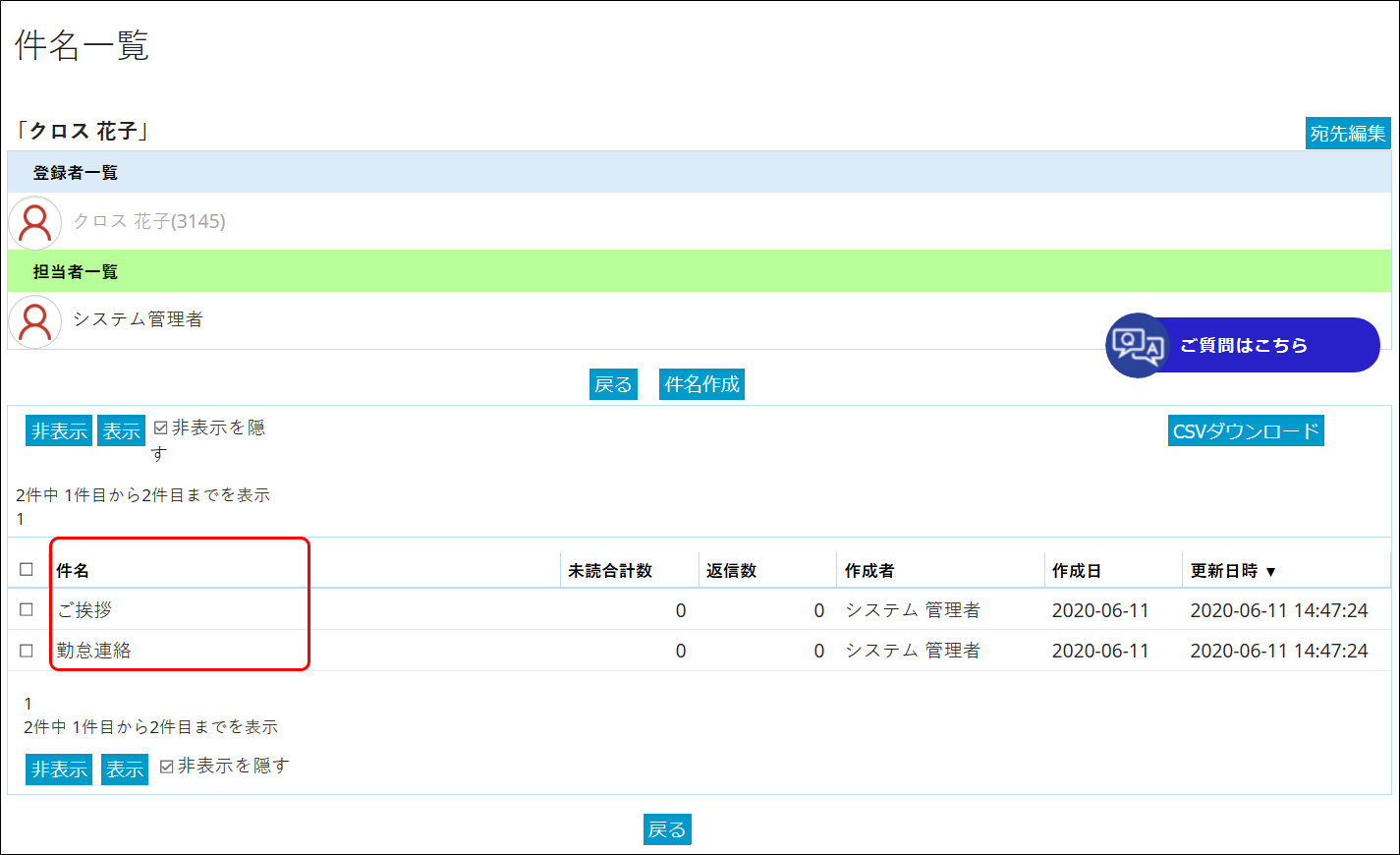1400x855 pixels.
Task: Check the checkbox for the ご挨拶 row
Action: (x=27, y=609)
